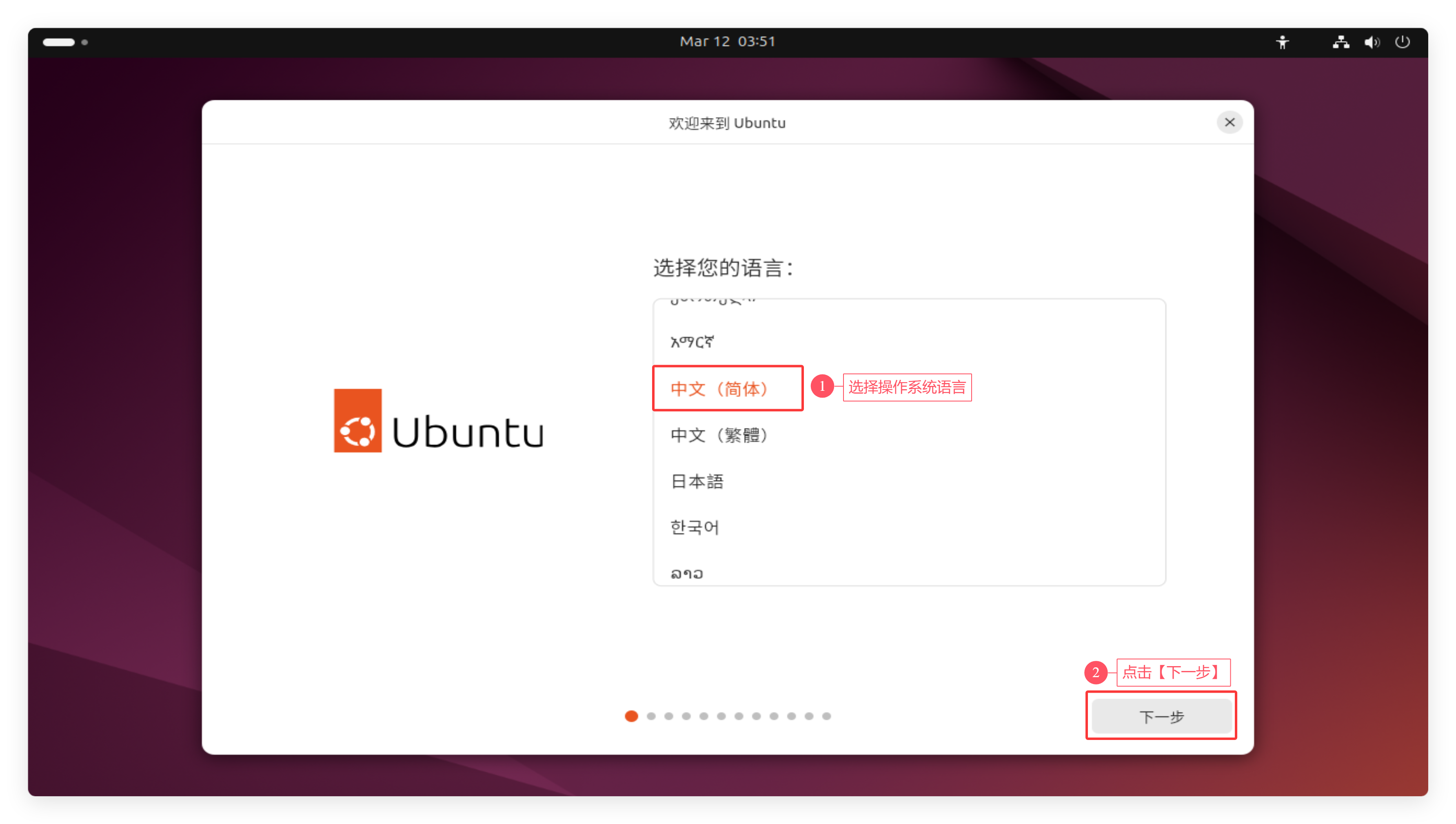Select the Amharic language entry
Screen dimensions: 1456x824
coord(692,342)
